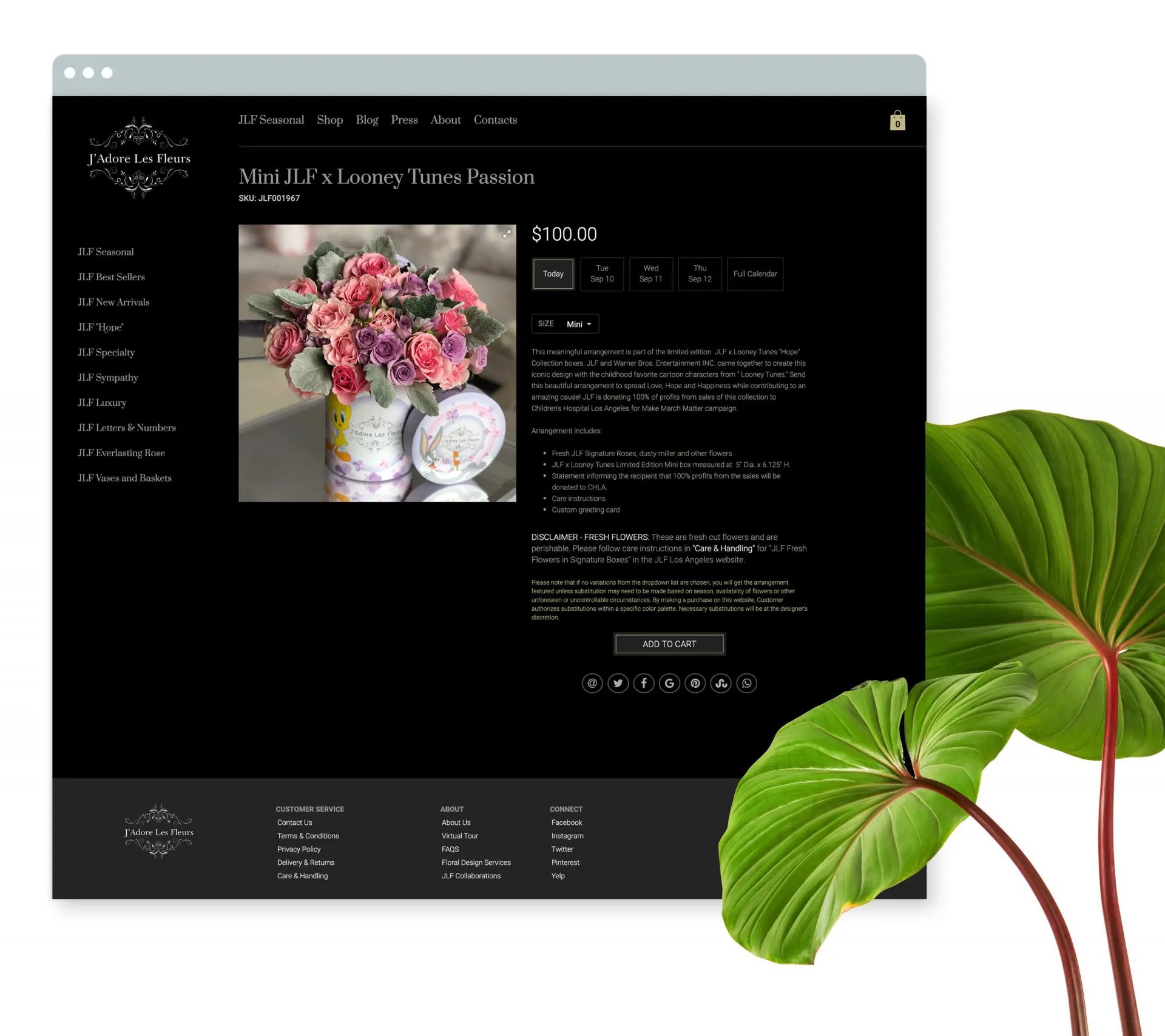Switch delivery date to Today

[553, 274]
